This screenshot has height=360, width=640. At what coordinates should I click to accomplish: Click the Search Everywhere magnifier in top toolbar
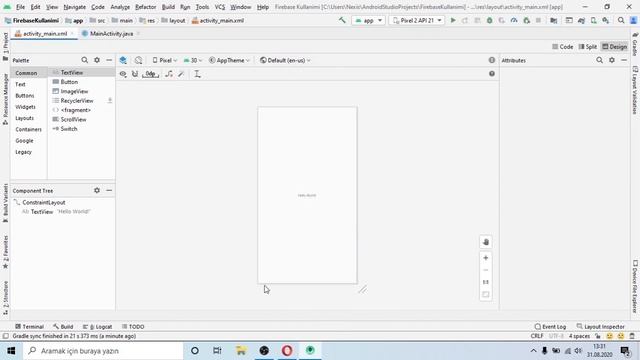coord(621,20)
